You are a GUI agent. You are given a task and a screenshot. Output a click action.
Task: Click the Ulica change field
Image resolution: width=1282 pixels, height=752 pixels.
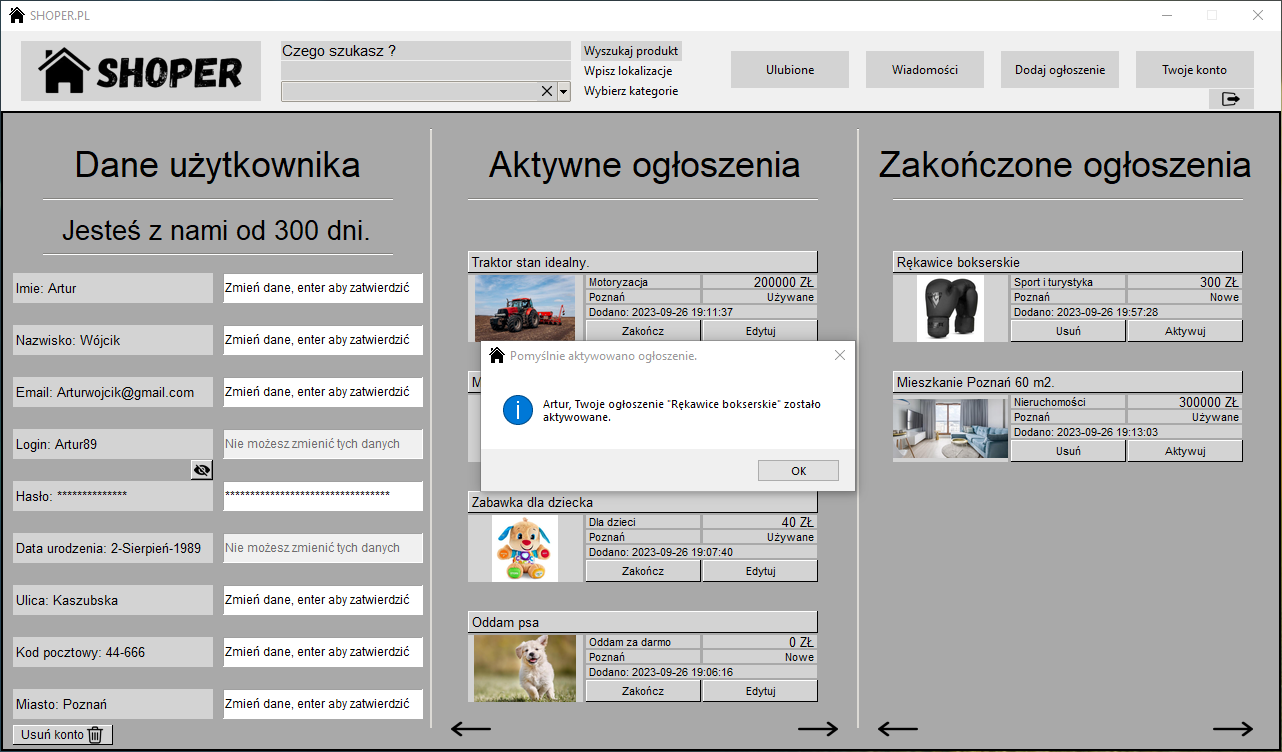(x=323, y=600)
